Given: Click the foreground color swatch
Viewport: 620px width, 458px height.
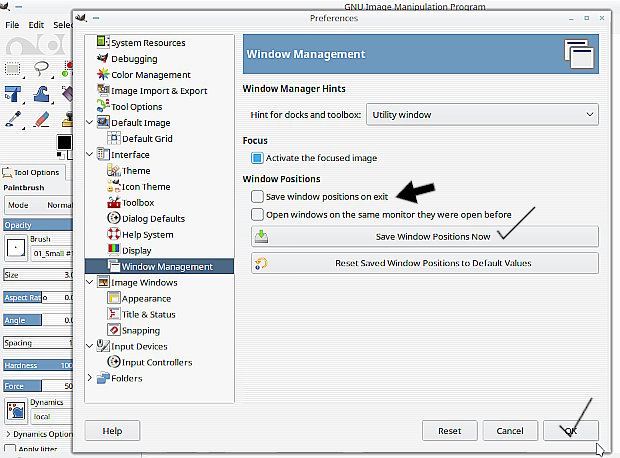Looking at the screenshot, I should pos(64,142).
